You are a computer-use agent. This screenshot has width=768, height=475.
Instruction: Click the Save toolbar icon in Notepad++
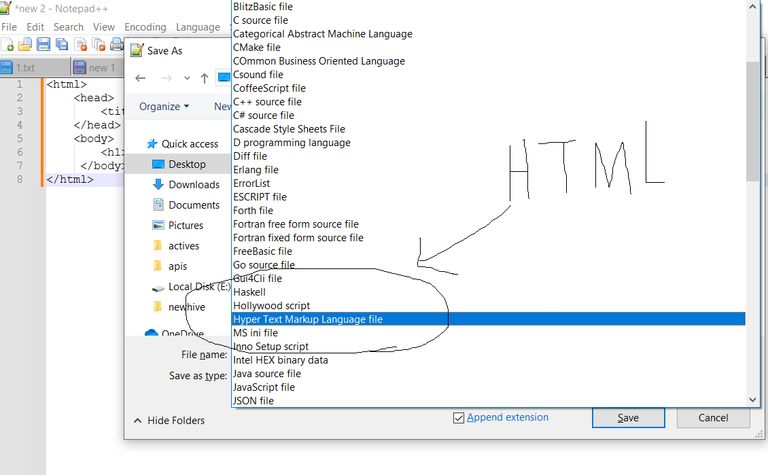point(44,45)
